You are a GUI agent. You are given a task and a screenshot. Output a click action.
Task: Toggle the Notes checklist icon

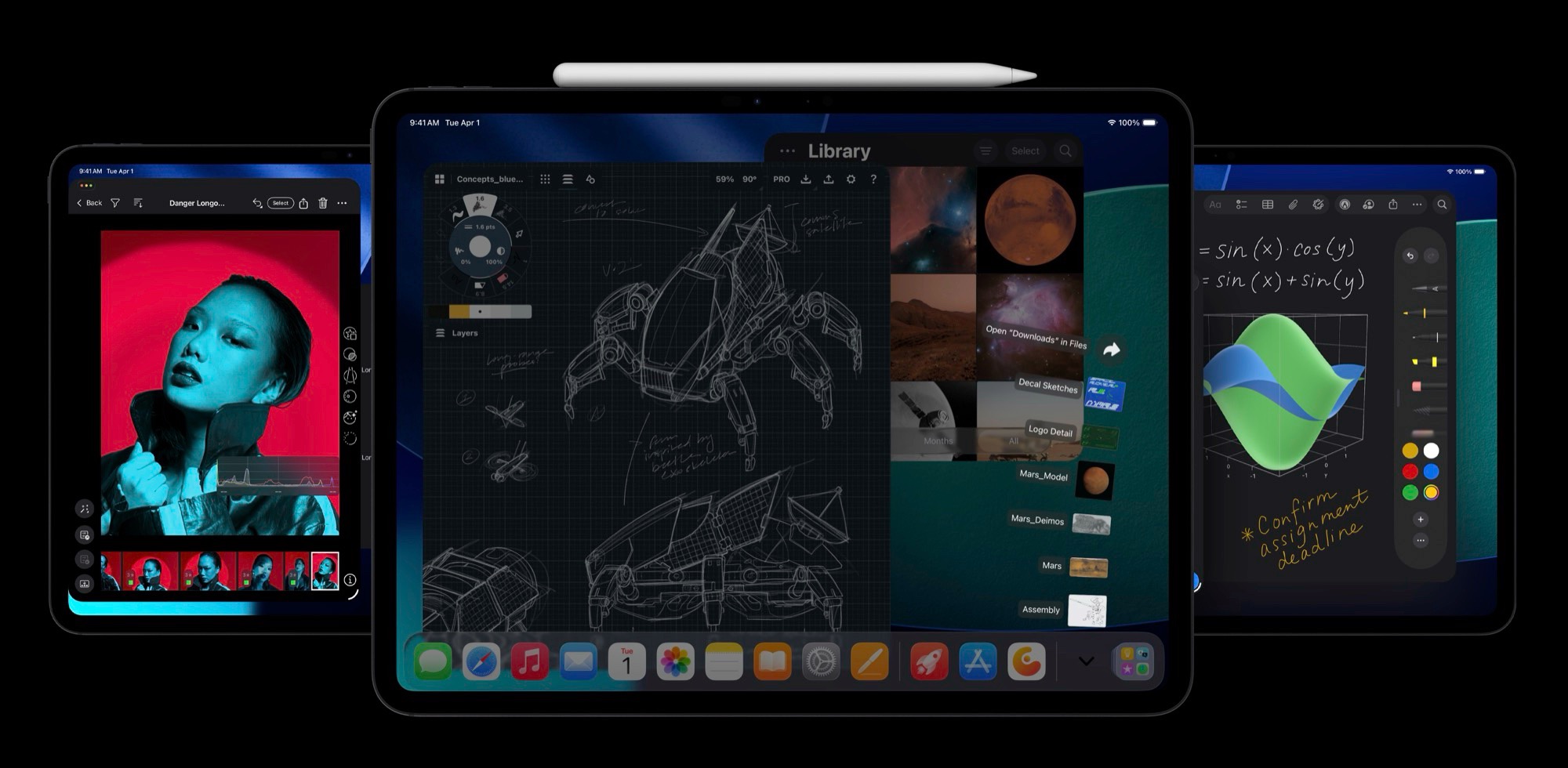point(1241,205)
